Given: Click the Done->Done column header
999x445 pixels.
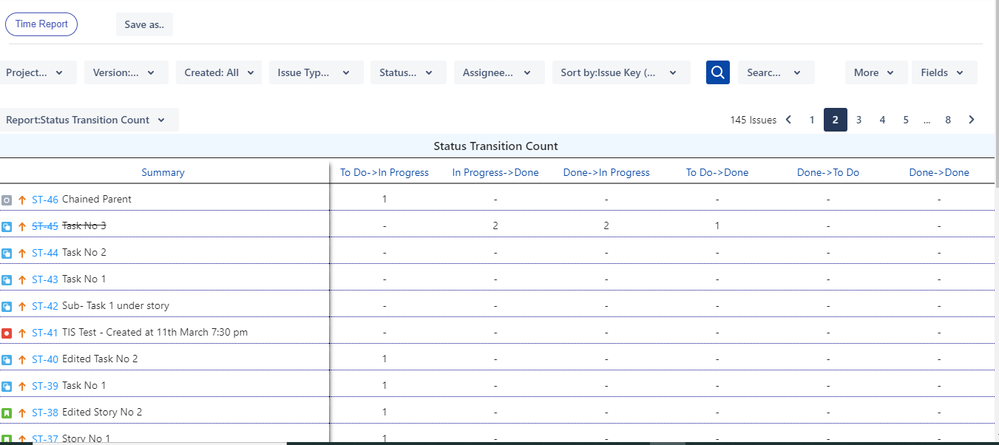Looking at the screenshot, I should [939, 172].
